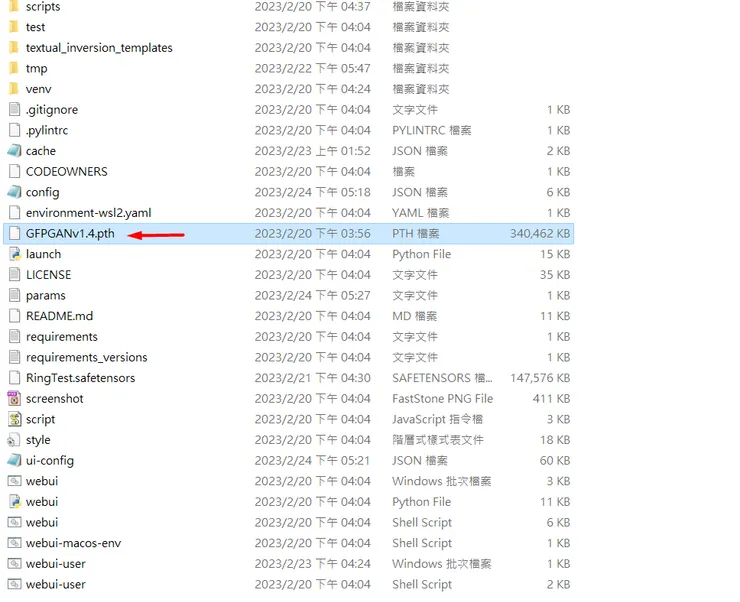Click the LICENSE text file icon
740x602 pixels.
pos(15,275)
